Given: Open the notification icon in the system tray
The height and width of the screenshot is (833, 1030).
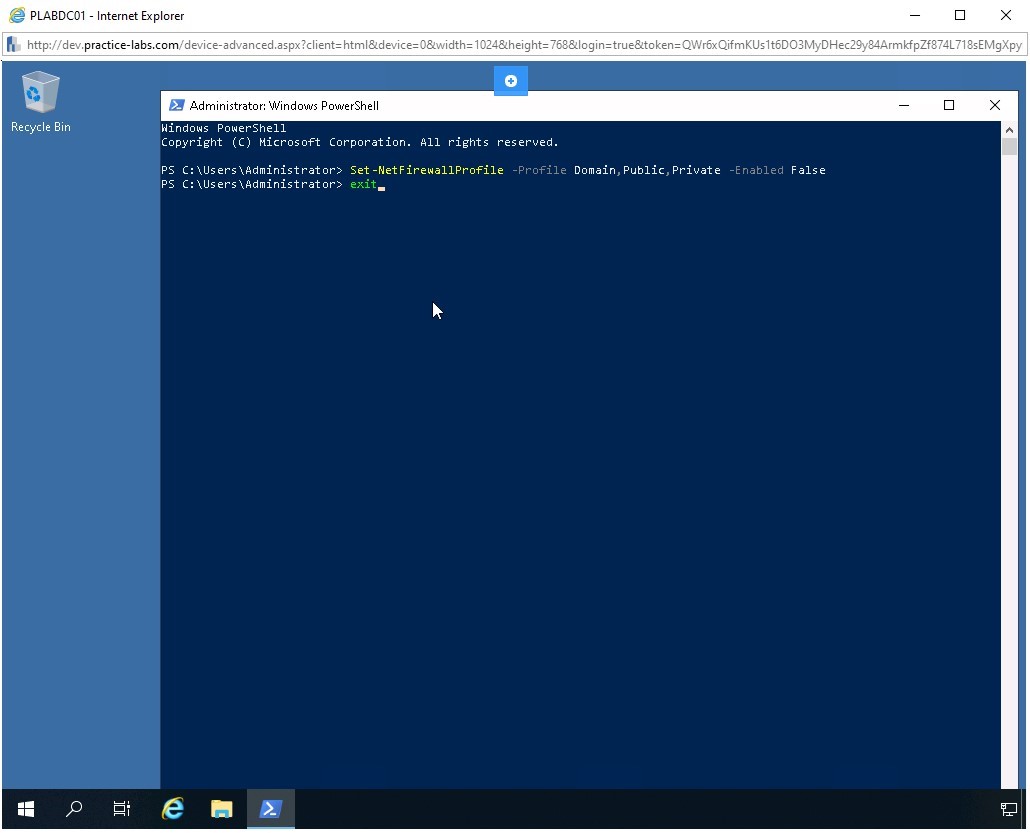Looking at the screenshot, I should 1008,809.
